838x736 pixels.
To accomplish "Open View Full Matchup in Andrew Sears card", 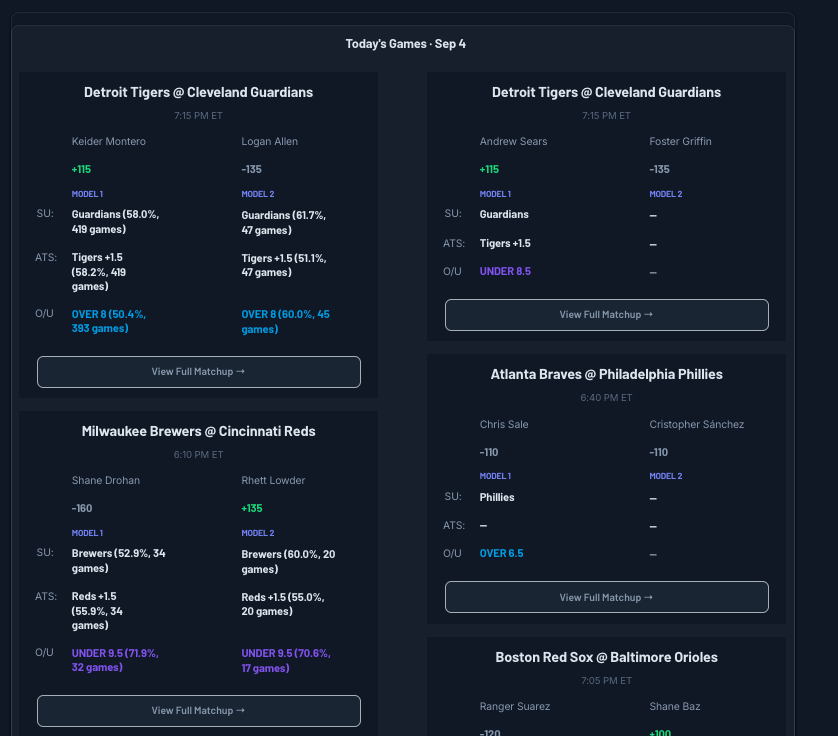I will [x=607, y=315].
